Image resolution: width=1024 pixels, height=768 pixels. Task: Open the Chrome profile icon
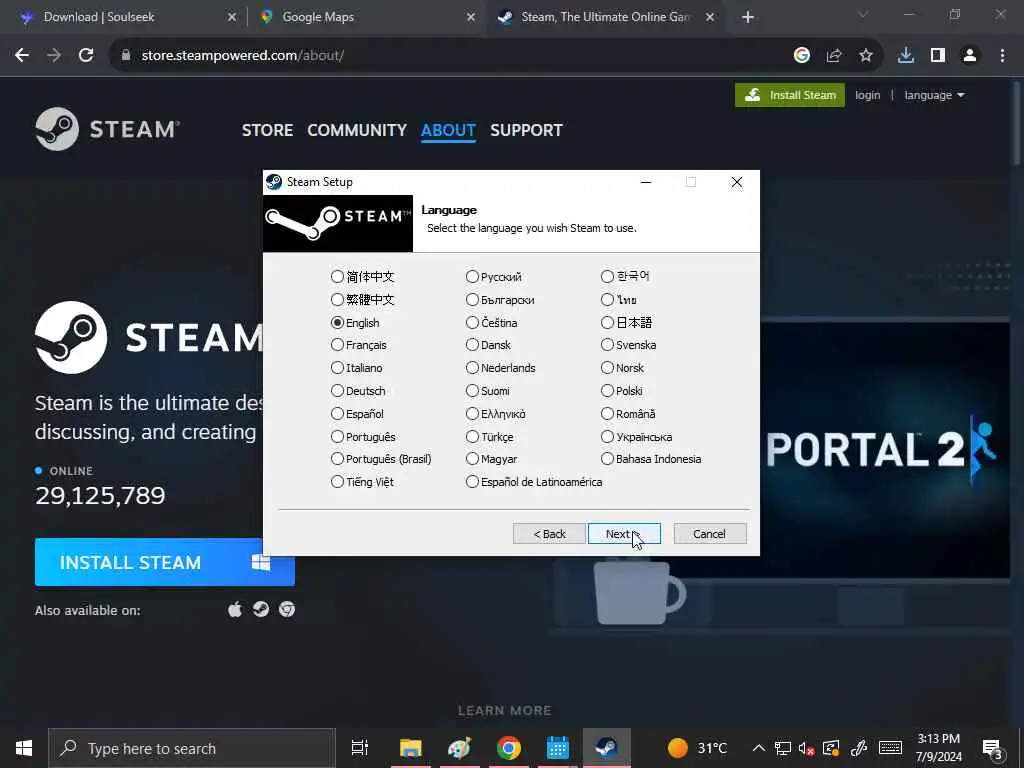tap(970, 56)
